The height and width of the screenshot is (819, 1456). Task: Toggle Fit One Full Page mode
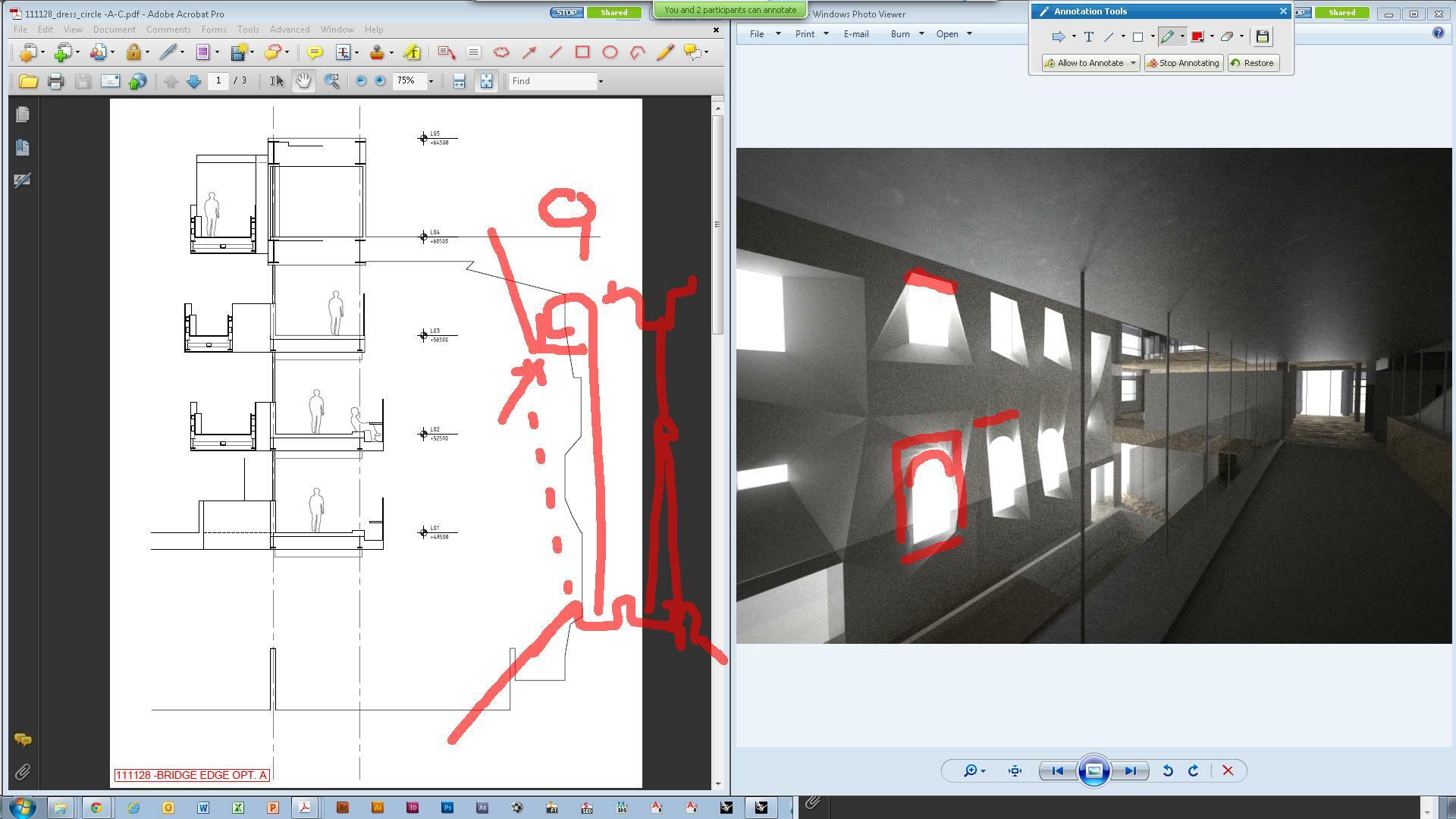click(x=486, y=81)
